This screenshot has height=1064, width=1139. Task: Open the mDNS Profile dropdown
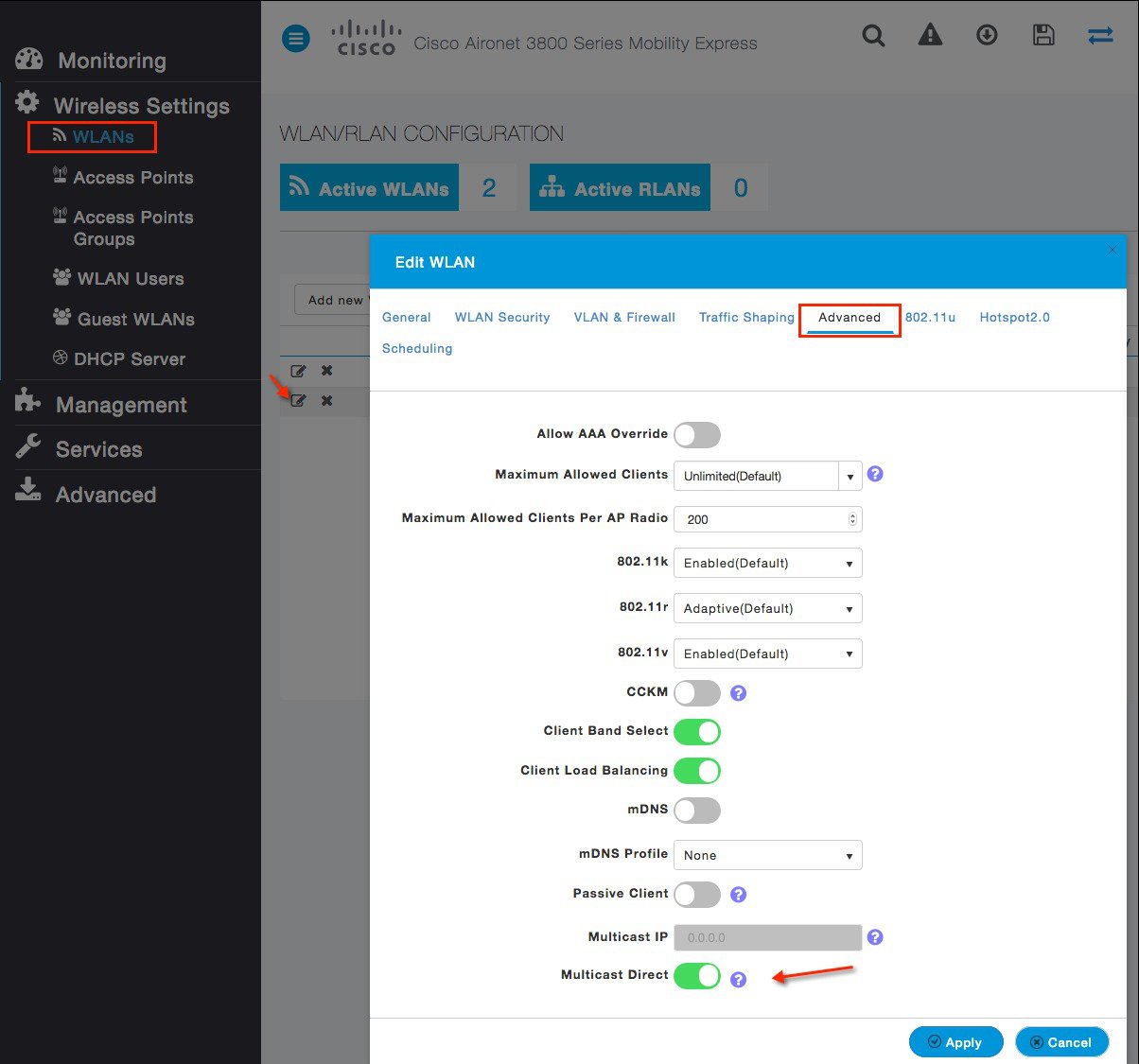(767, 855)
